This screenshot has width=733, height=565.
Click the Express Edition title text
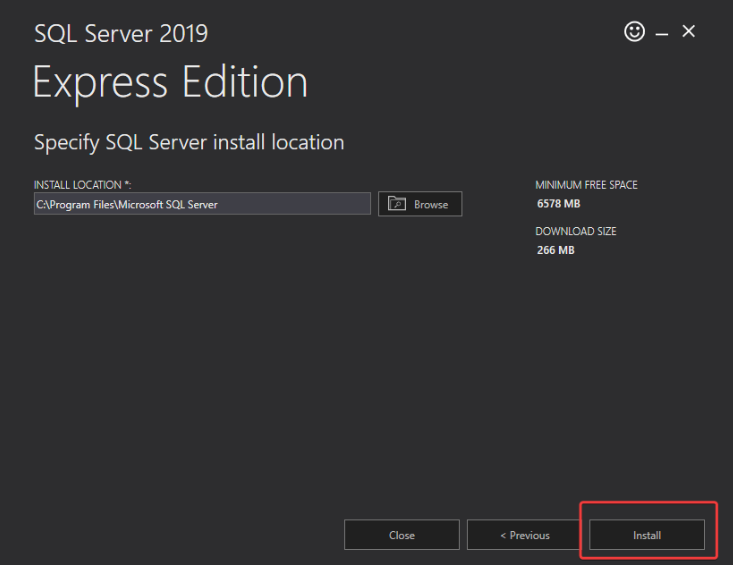(x=170, y=83)
